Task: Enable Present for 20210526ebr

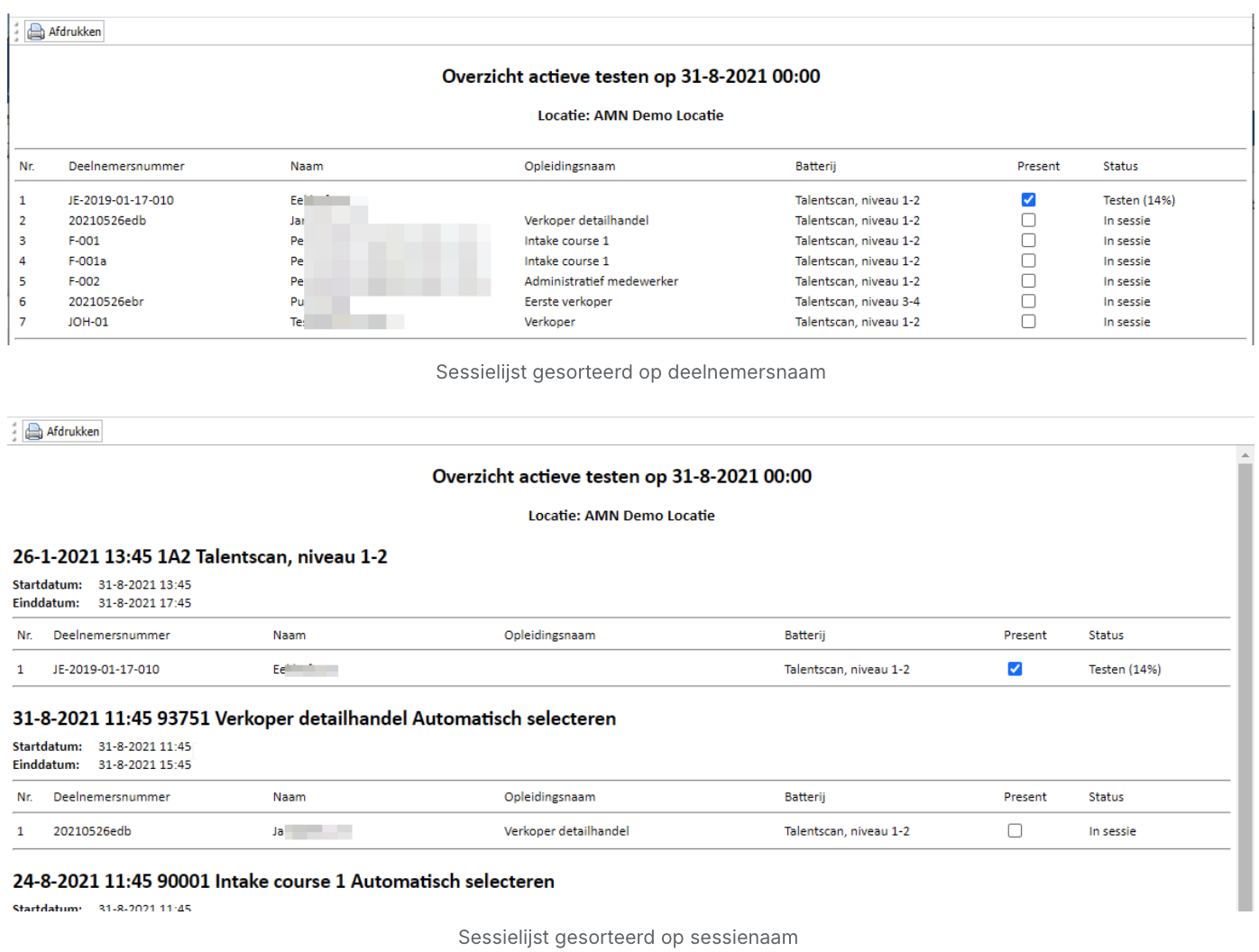Action: pos(1028,302)
